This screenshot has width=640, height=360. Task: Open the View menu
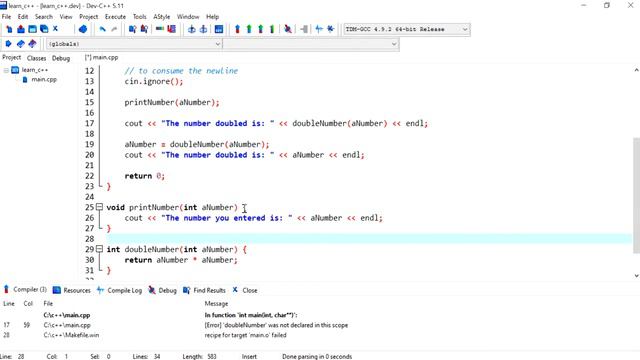point(66,17)
